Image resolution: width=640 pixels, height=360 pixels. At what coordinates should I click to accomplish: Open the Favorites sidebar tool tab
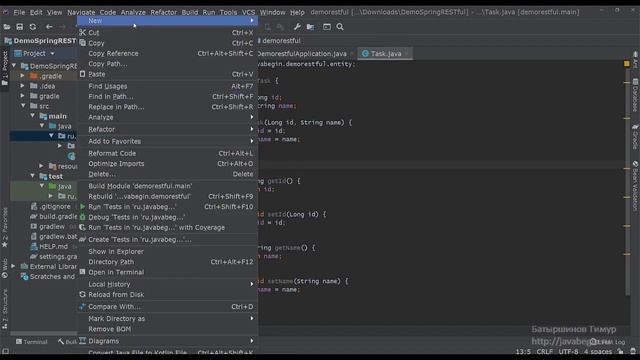(x=5, y=227)
